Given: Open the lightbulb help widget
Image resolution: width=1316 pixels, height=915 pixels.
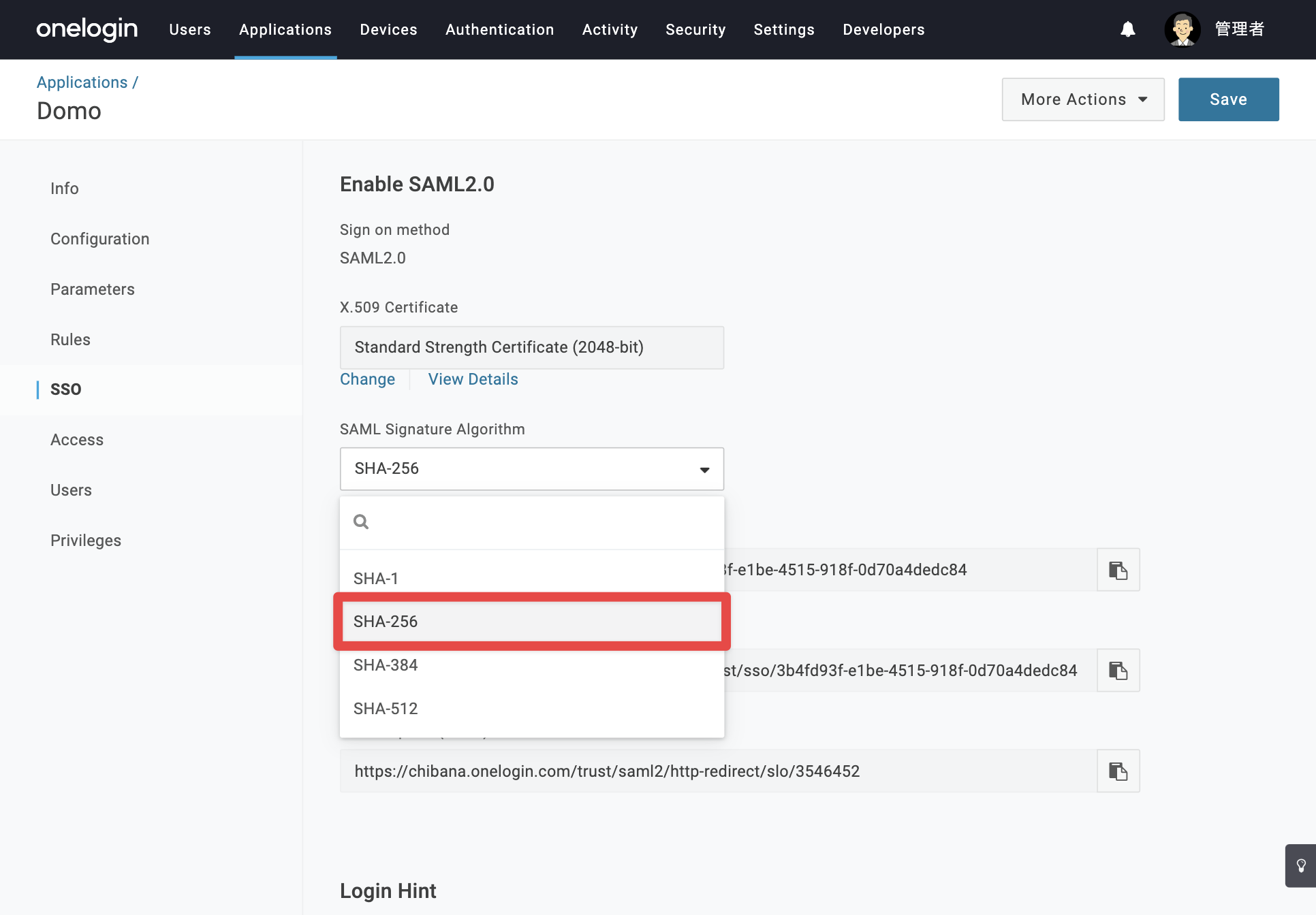Looking at the screenshot, I should tap(1300, 866).
